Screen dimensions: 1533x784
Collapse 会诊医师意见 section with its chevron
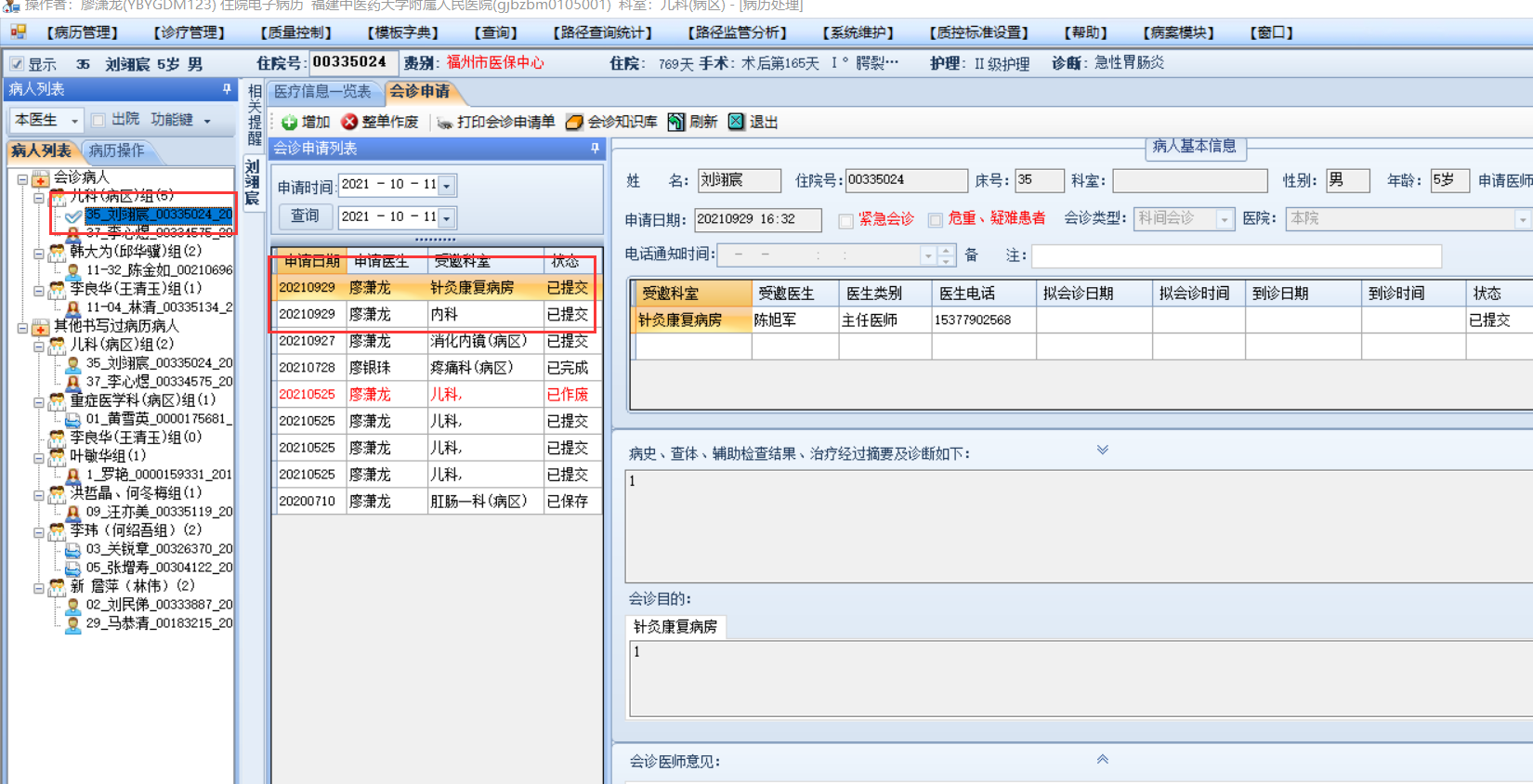point(1103,760)
